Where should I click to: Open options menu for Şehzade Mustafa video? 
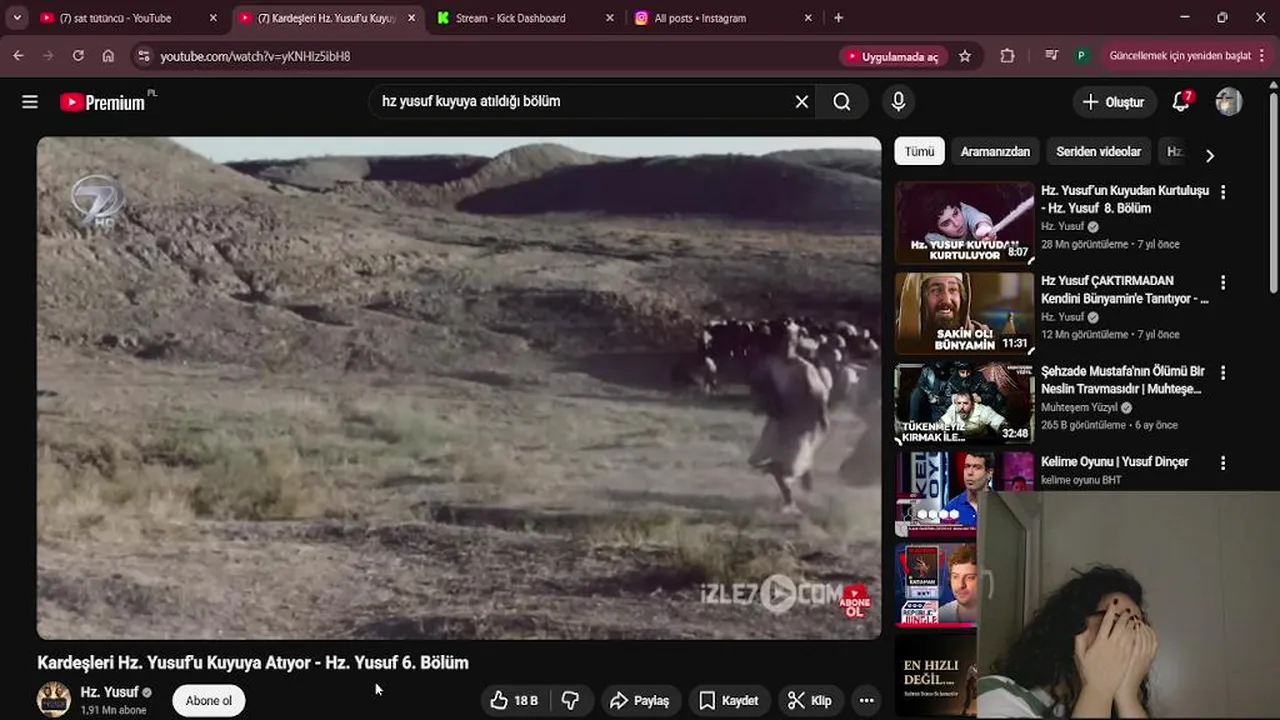point(1222,373)
